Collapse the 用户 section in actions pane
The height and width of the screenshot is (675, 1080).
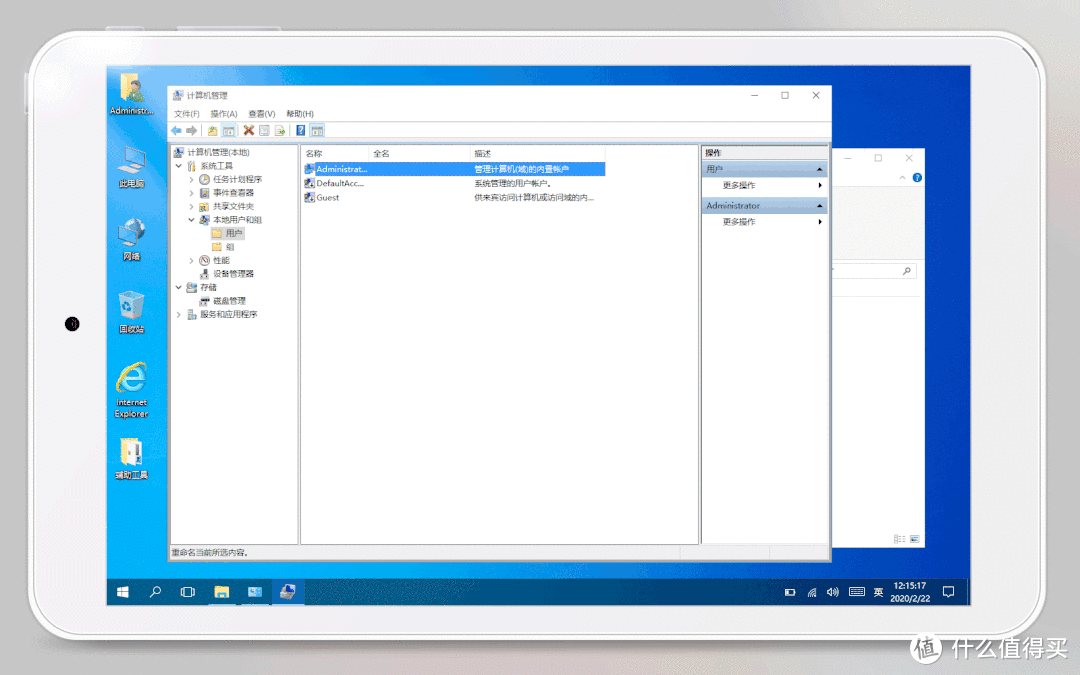click(820, 170)
